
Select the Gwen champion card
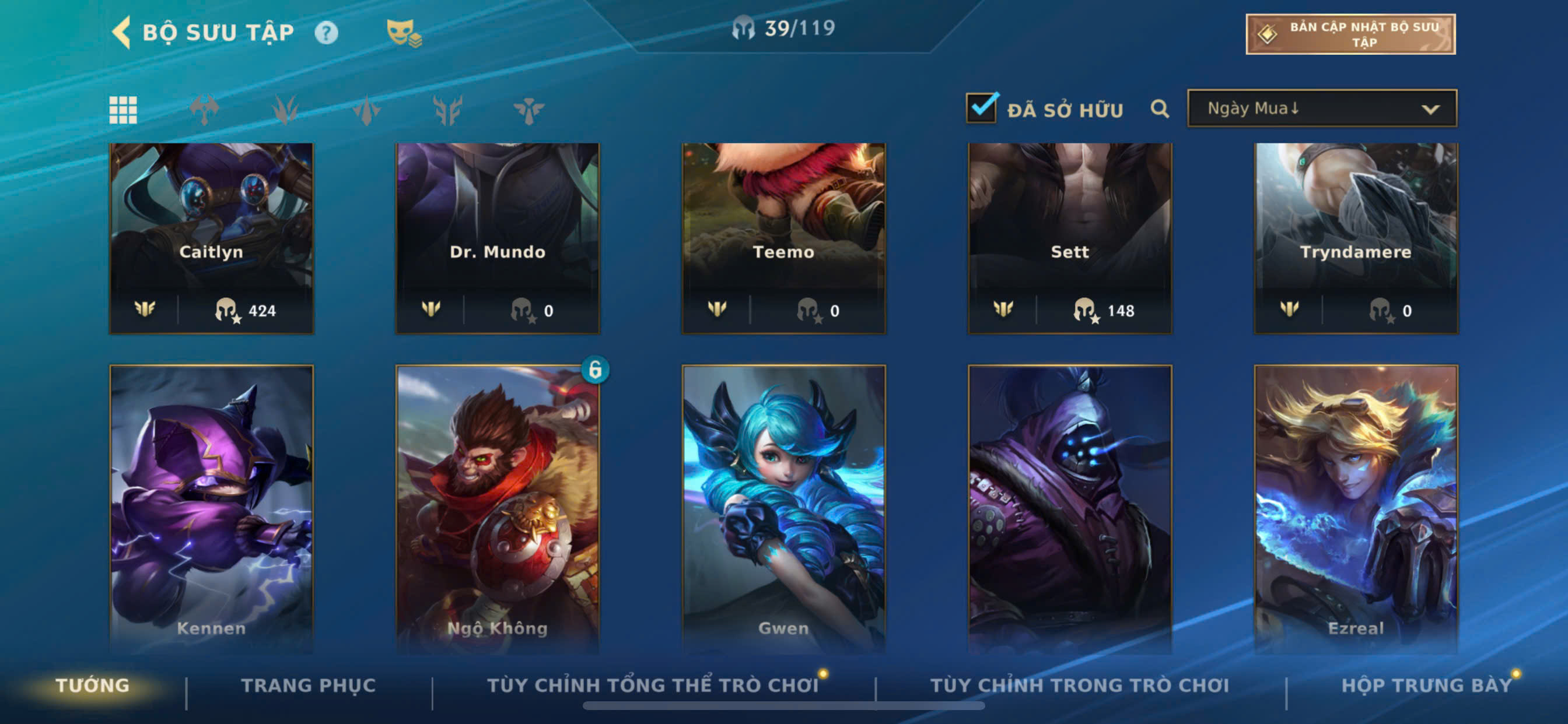coord(783,509)
